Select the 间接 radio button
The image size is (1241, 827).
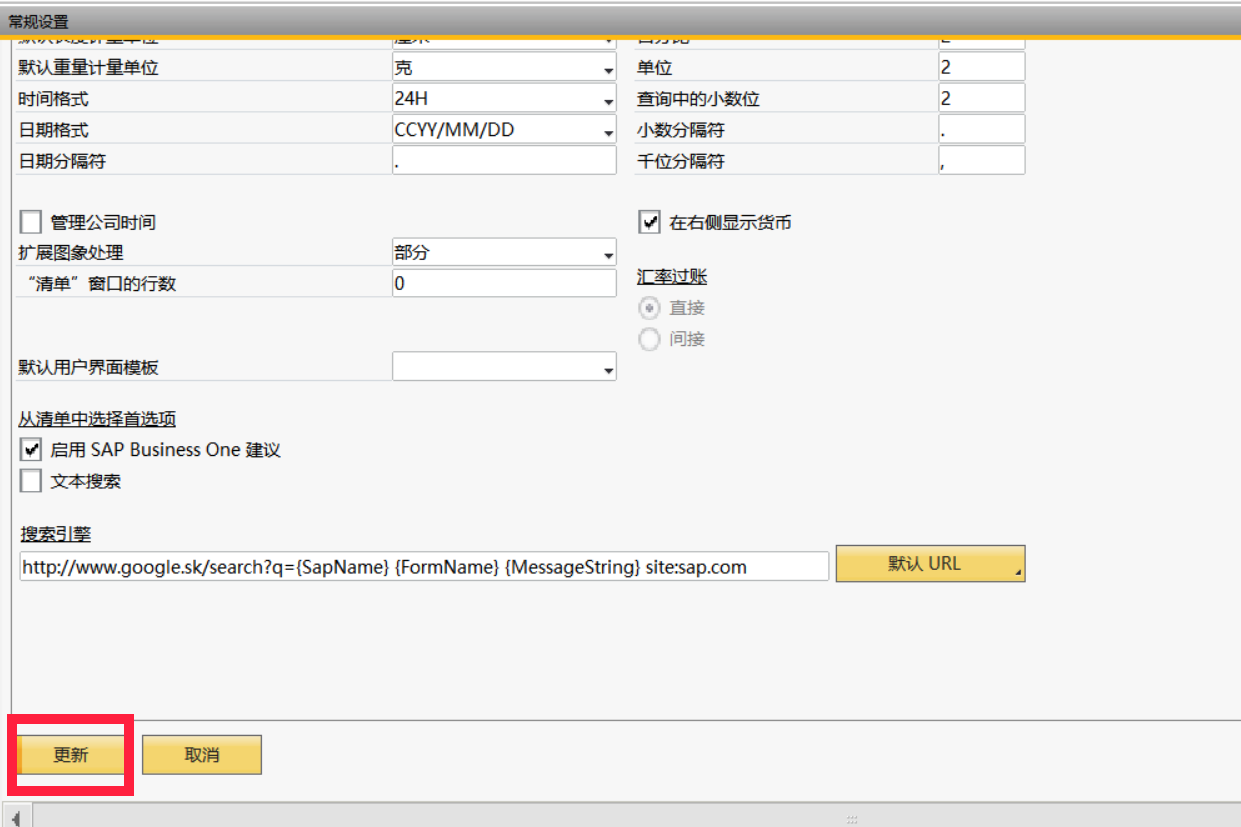(x=648, y=339)
